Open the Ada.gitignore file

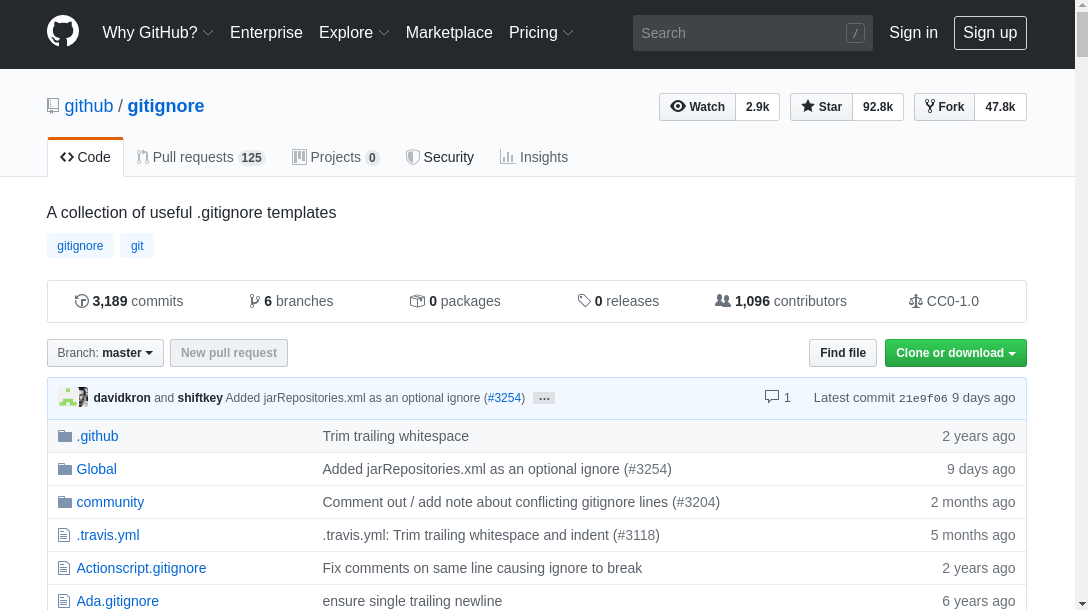tap(118, 601)
